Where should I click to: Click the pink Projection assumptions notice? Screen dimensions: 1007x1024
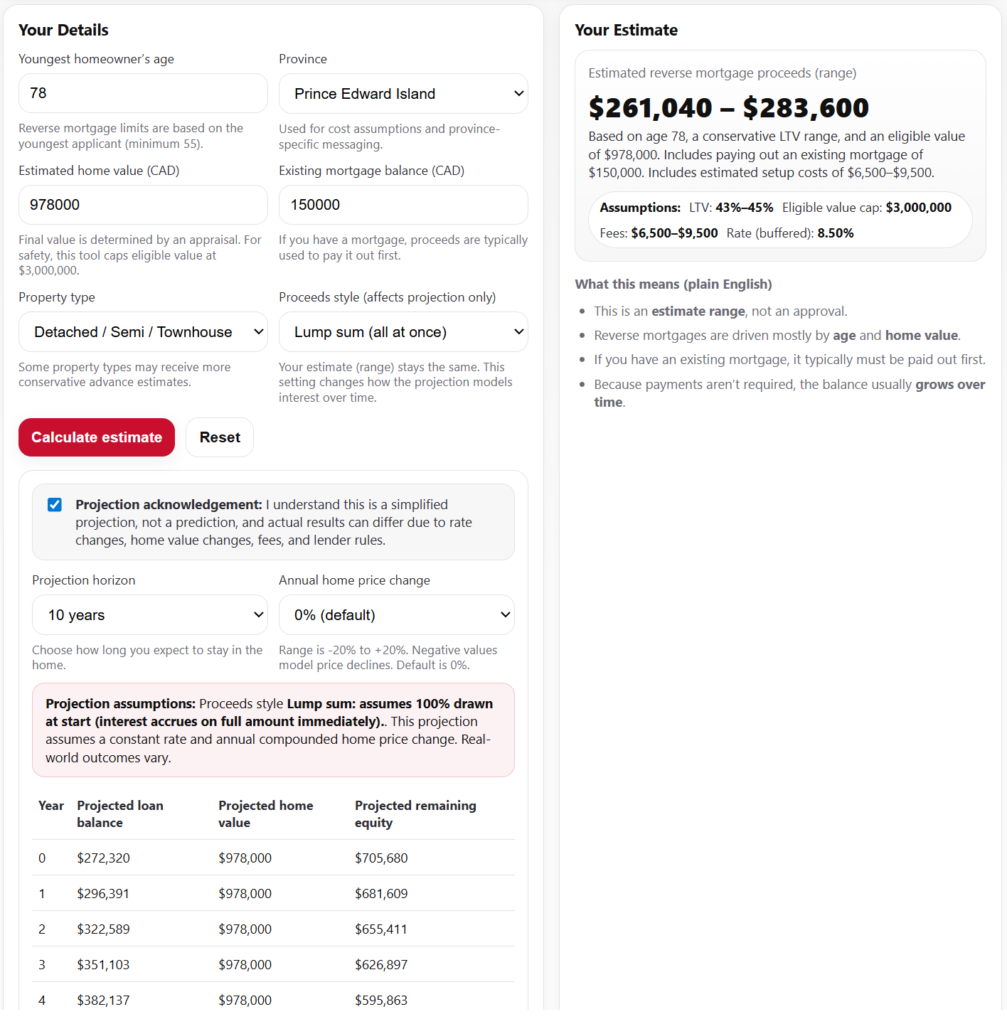(x=273, y=730)
